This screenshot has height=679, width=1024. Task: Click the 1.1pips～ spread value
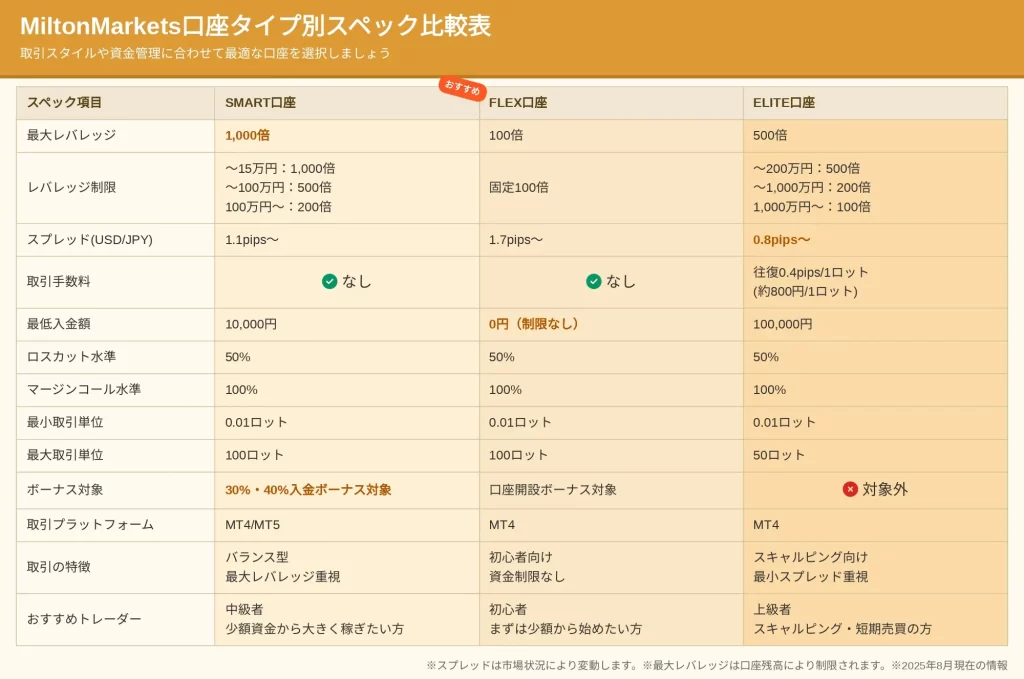pos(252,240)
